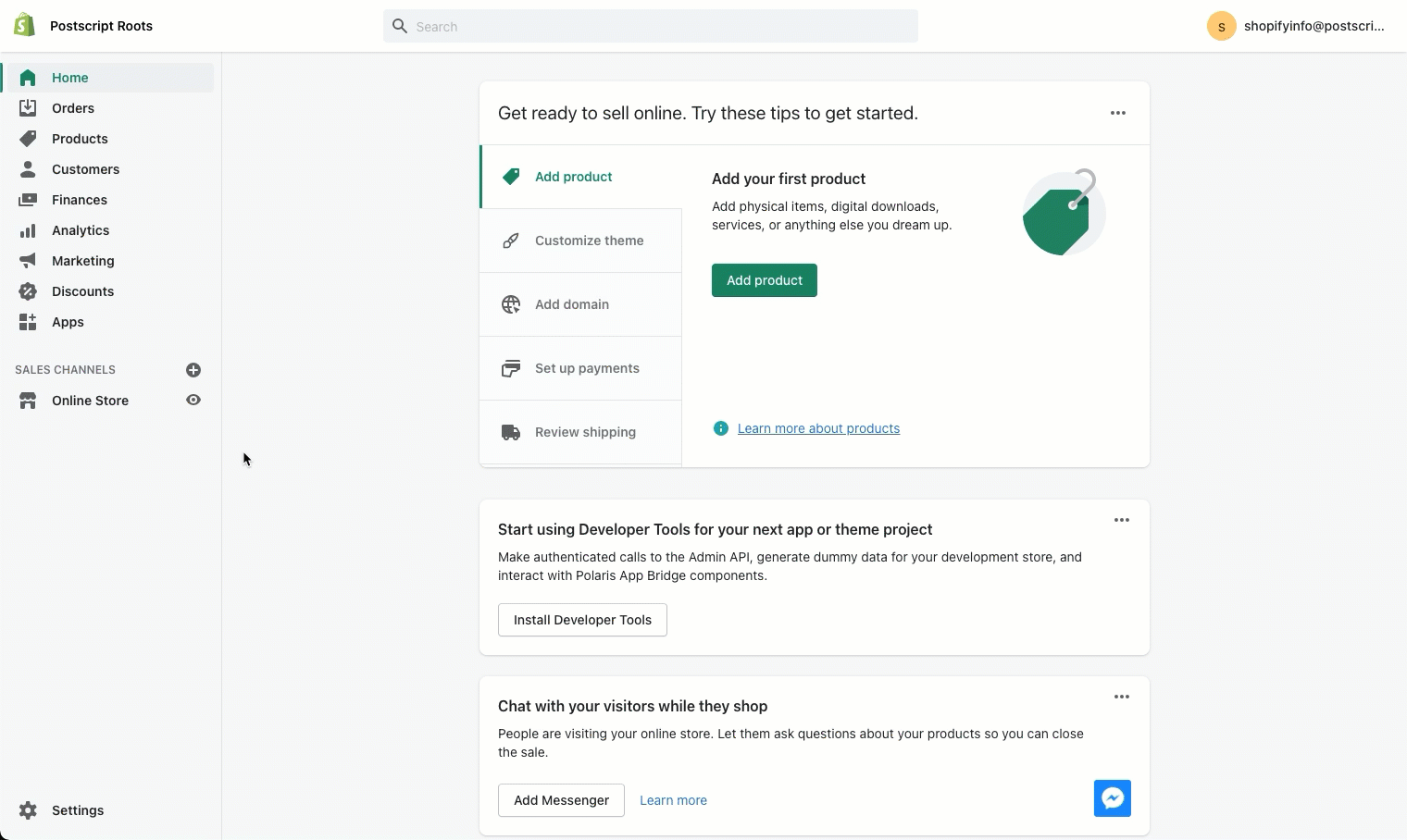Open Settings at the sidebar bottom
The width and height of the screenshot is (1407, 840).
pos(110,810)
